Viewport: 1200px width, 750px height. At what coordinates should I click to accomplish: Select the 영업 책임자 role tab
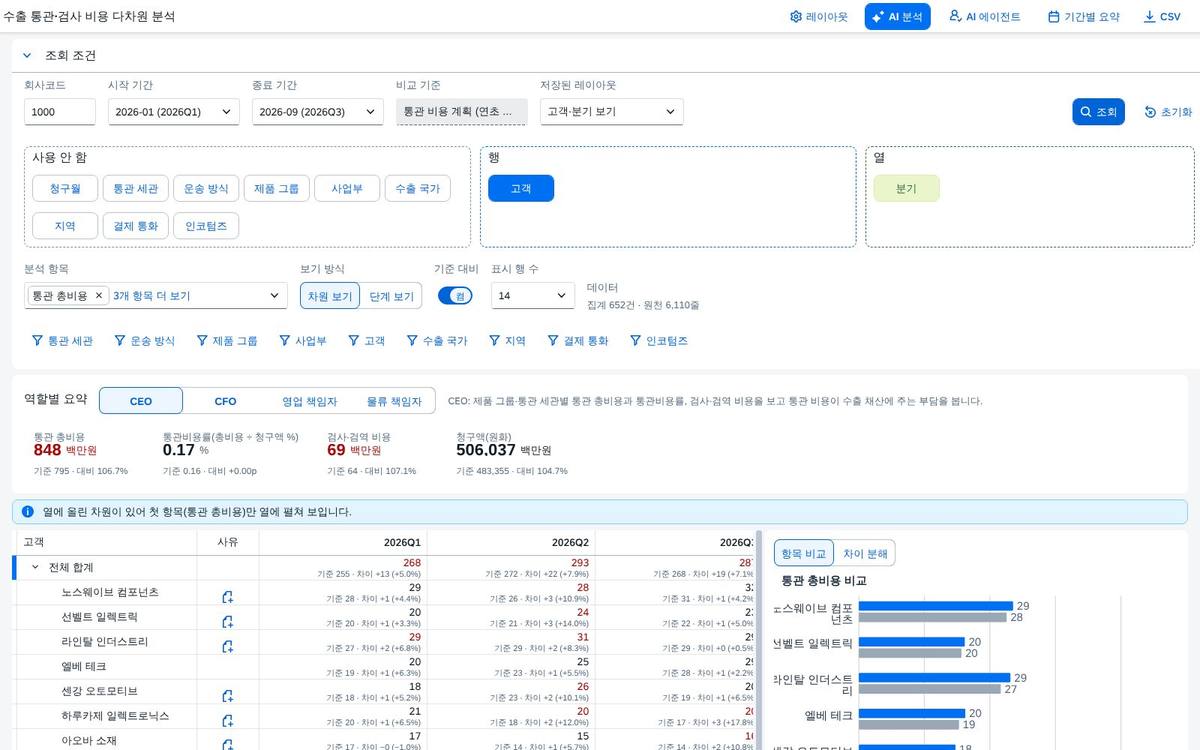309,401
